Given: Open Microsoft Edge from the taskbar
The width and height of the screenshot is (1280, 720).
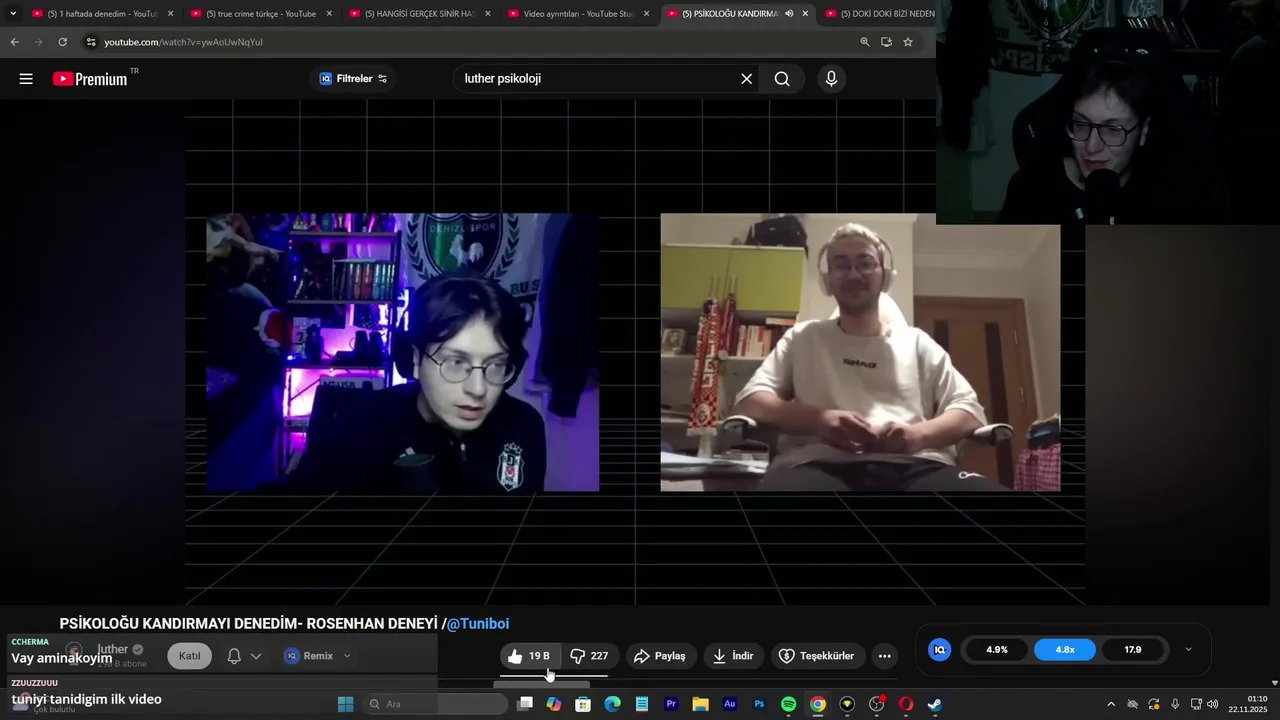Looking at the screenshot, I should [x=613, y=704].
